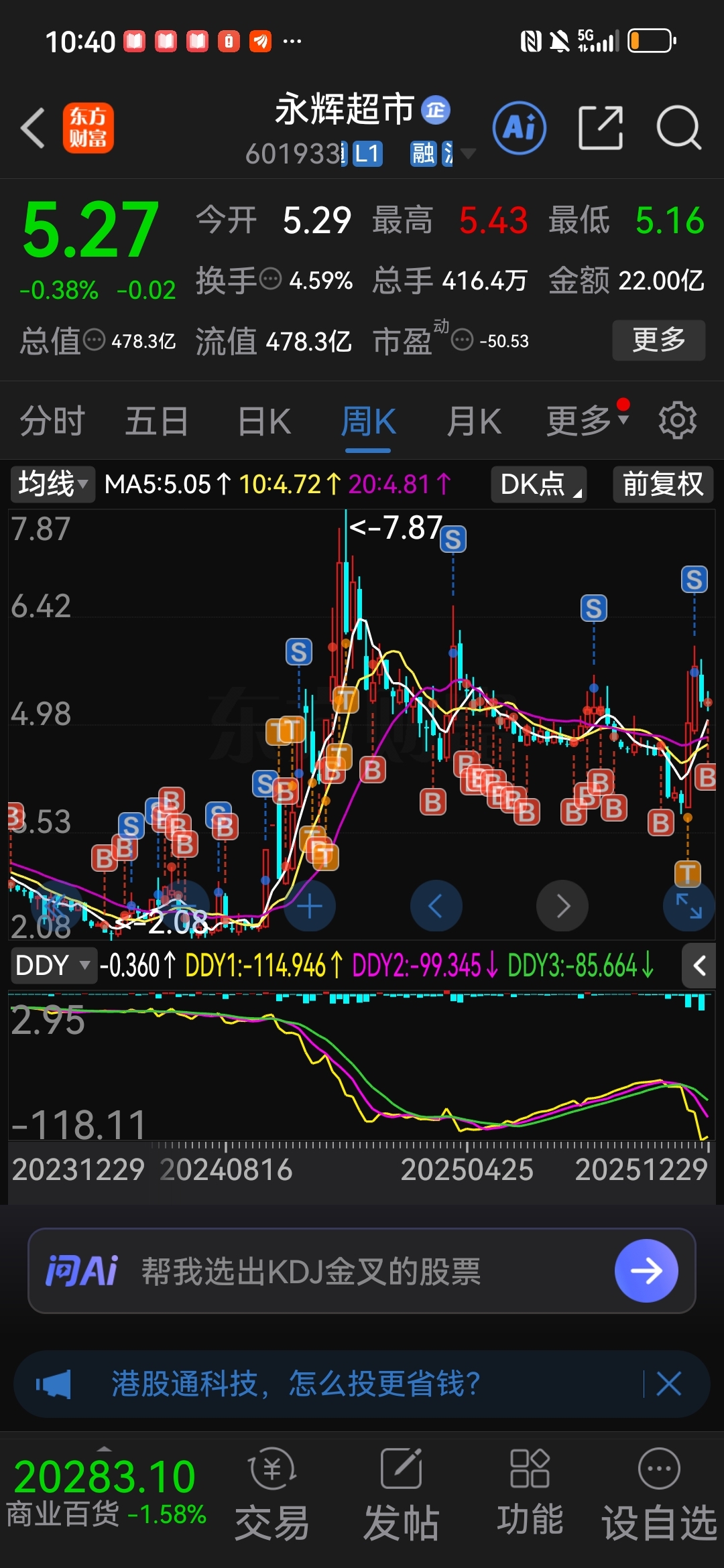This screenshot has height=1568, width=724.
Task: Send the 问Ai query arrow
Action: [x=646, y=1270]
